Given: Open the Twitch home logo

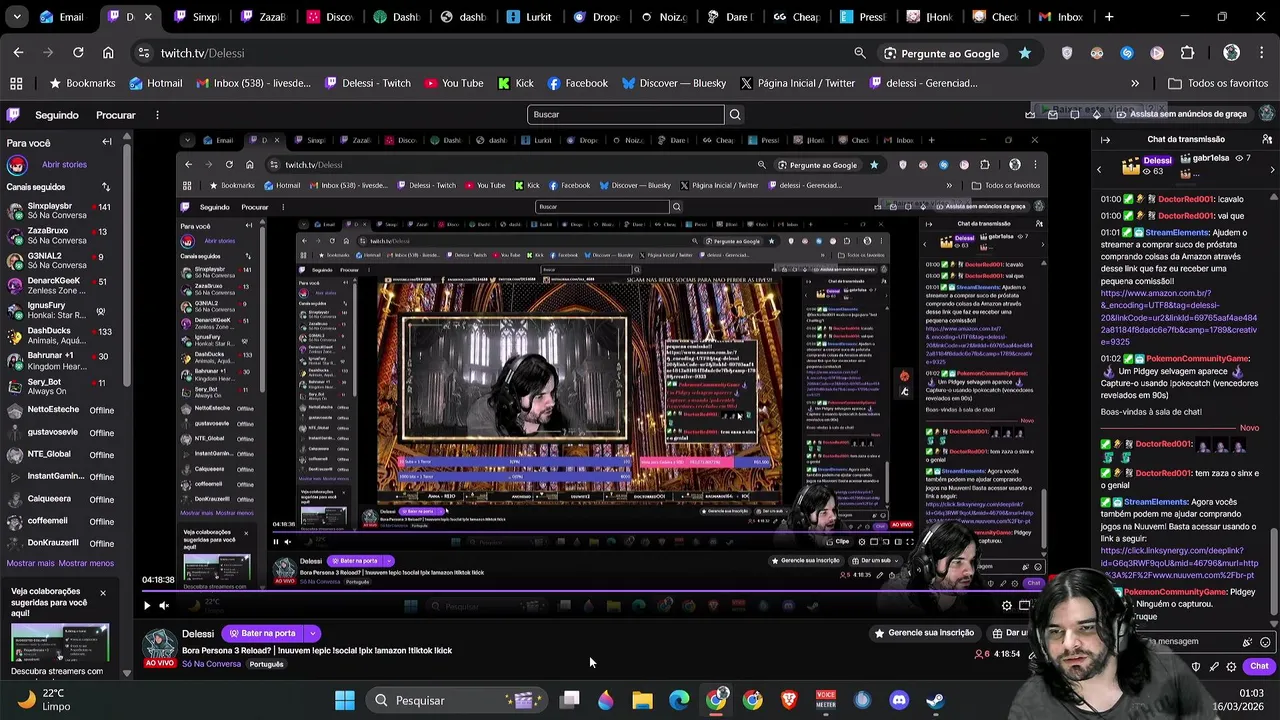Looking at the screenshot, I should 13,115.
